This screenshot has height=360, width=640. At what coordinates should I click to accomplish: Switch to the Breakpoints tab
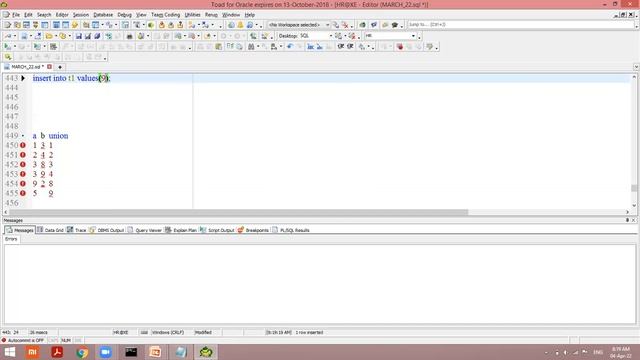point(253,230)
